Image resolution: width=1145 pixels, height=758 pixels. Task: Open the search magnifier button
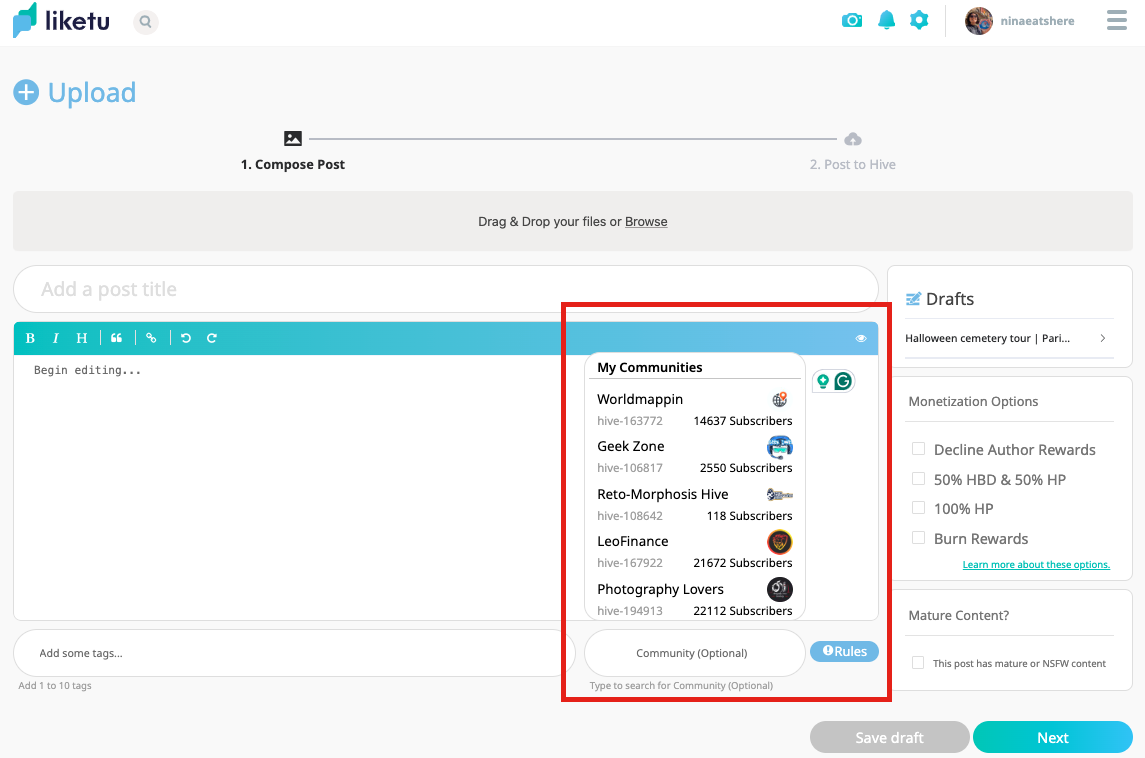[145, 22]
